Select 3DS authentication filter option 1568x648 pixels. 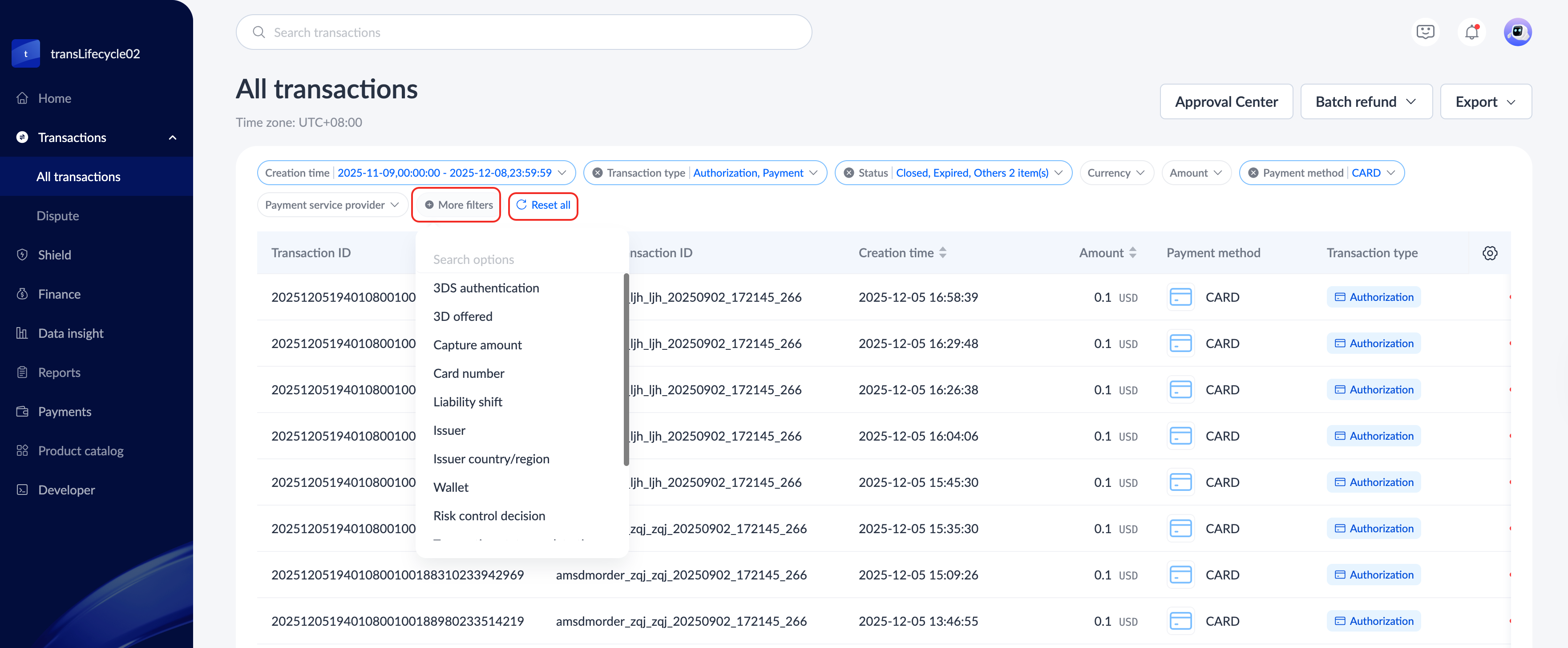click(486, 288)
